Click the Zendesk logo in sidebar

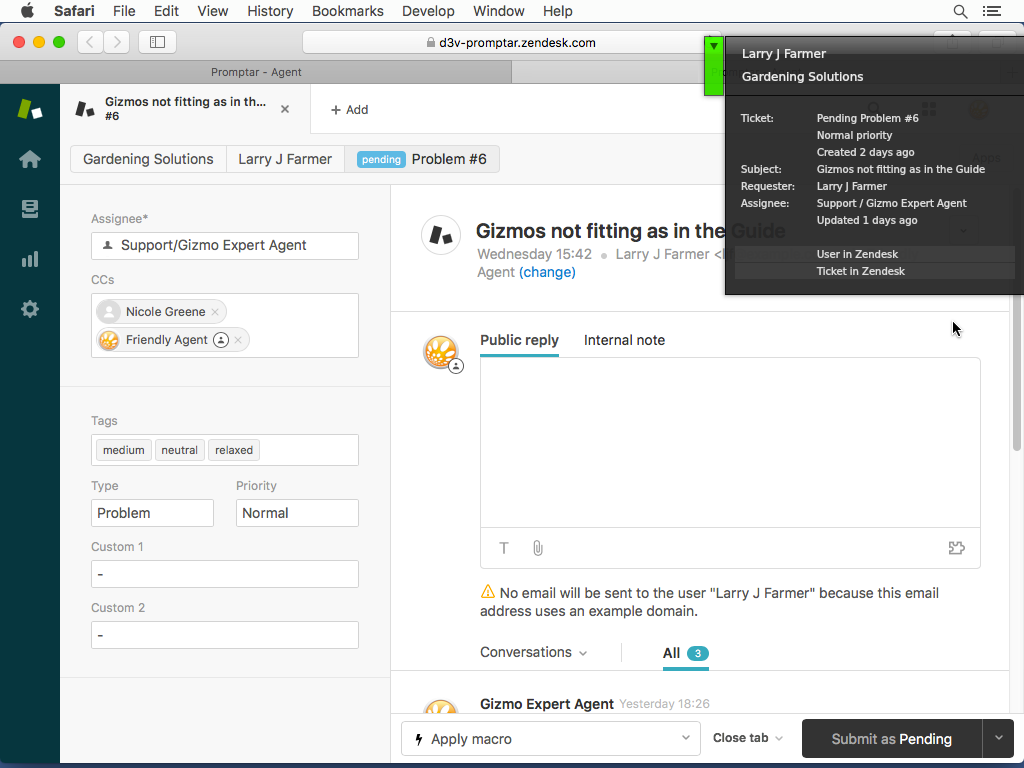pyautogui.click(x=30, y=109)
